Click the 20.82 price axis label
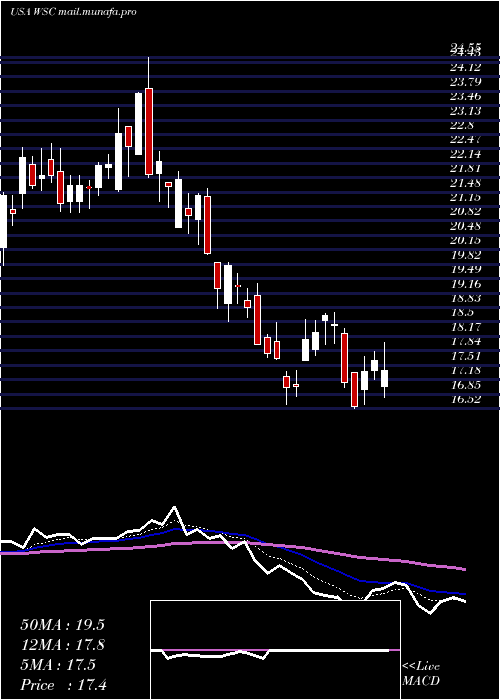The width and height of the screenshot is (500, 700). point(465,212)
